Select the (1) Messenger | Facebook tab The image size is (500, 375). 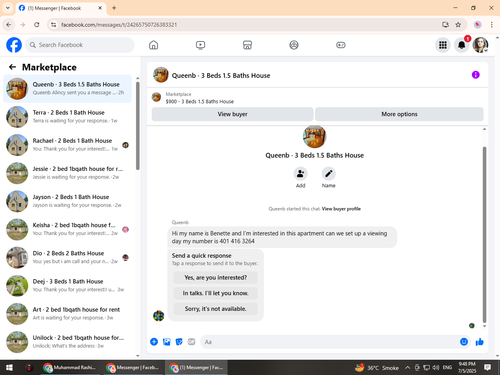pos(61,8)
